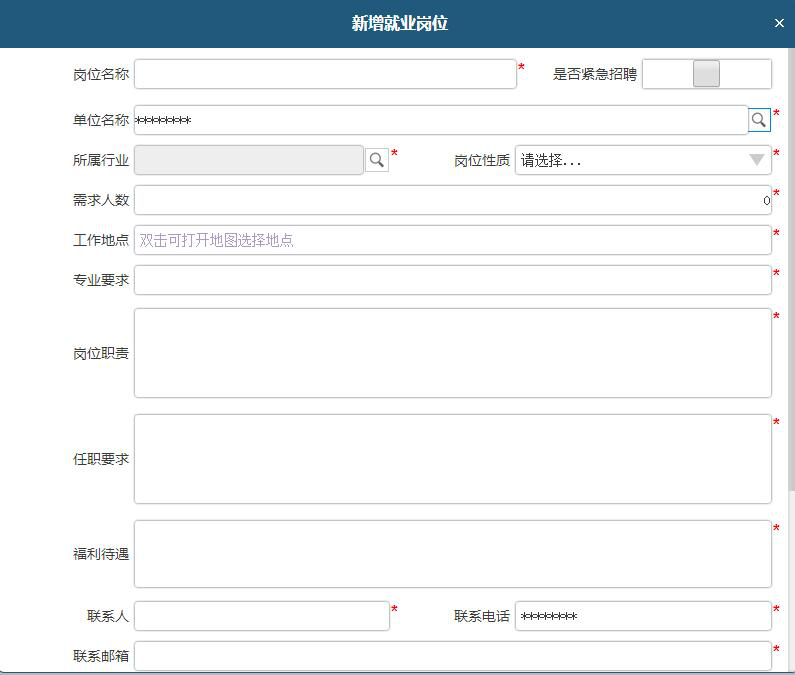This screenshot has height=675, width=795.
Task: Click the 岗位性质 label text
Action: 481,160
